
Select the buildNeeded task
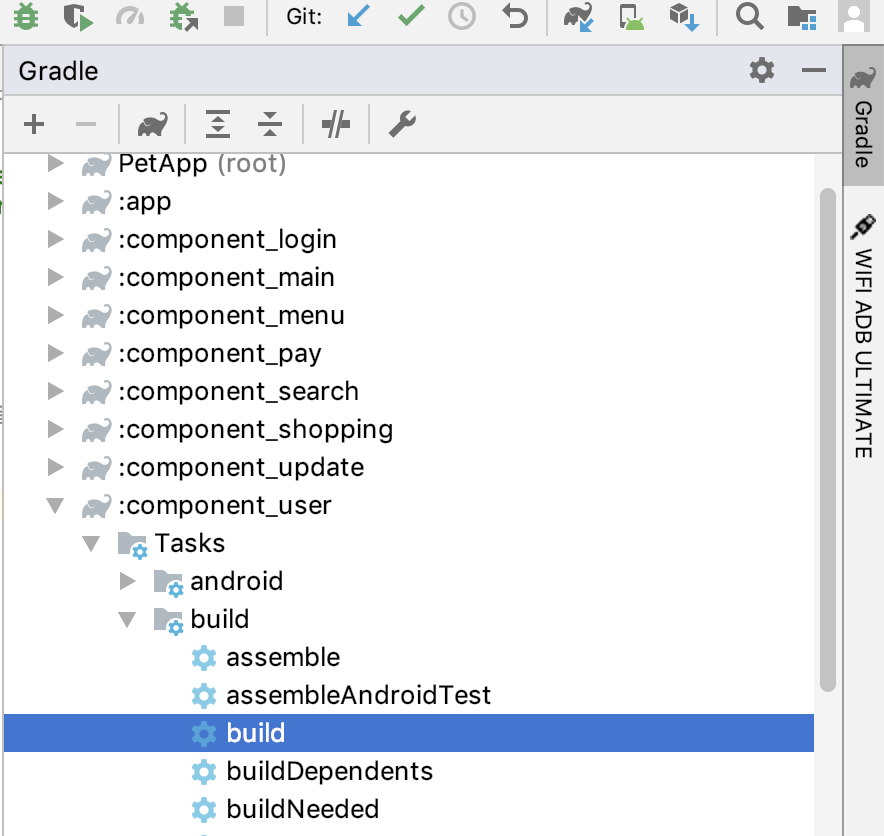click(x=409, y=809)
